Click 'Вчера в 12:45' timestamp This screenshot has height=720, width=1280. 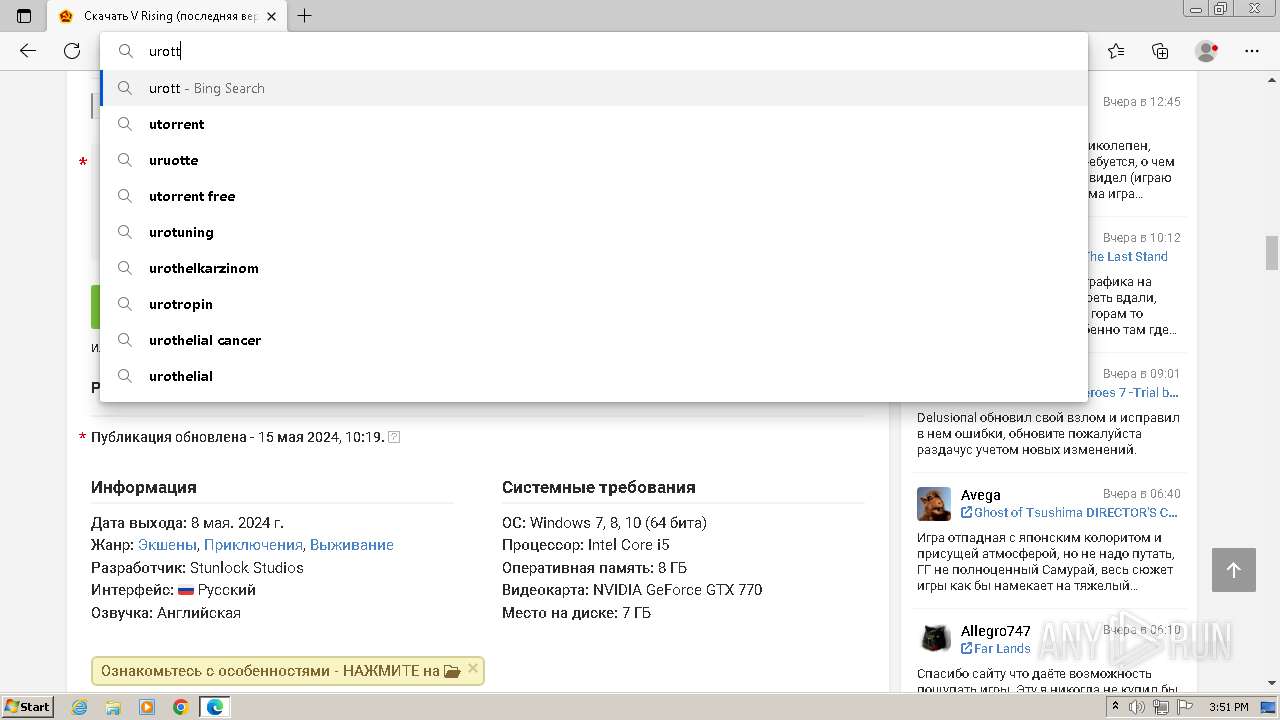click(x=1141, y=102)
